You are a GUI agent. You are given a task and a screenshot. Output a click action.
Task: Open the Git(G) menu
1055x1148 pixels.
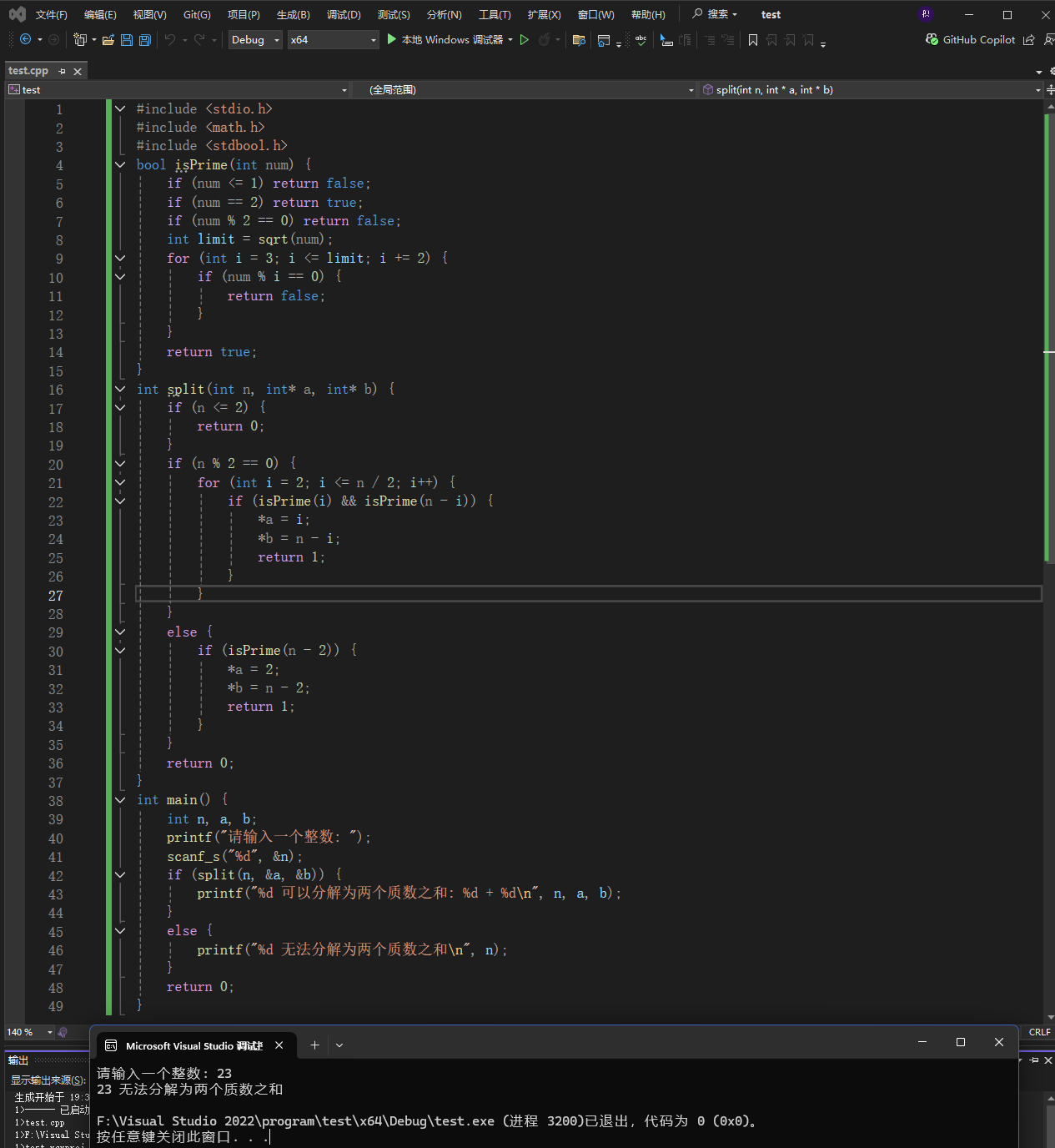(x=197, y=14)
